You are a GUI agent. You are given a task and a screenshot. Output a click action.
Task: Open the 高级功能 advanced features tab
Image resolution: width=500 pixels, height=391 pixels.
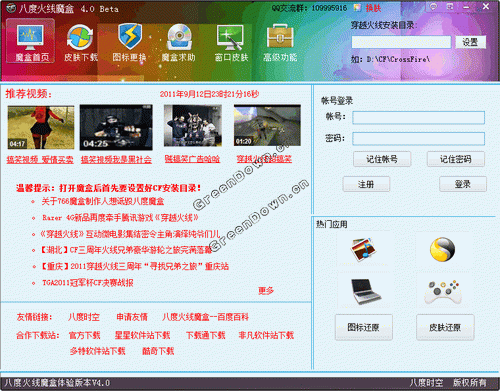[x=280, y=43]
